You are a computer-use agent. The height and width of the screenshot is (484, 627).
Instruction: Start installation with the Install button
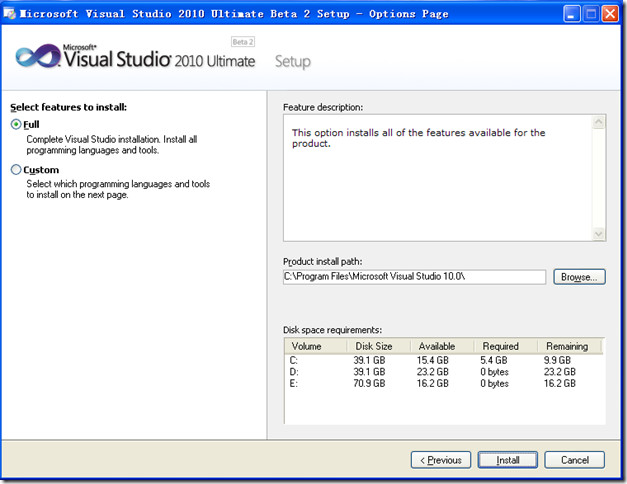coord(507,460)
